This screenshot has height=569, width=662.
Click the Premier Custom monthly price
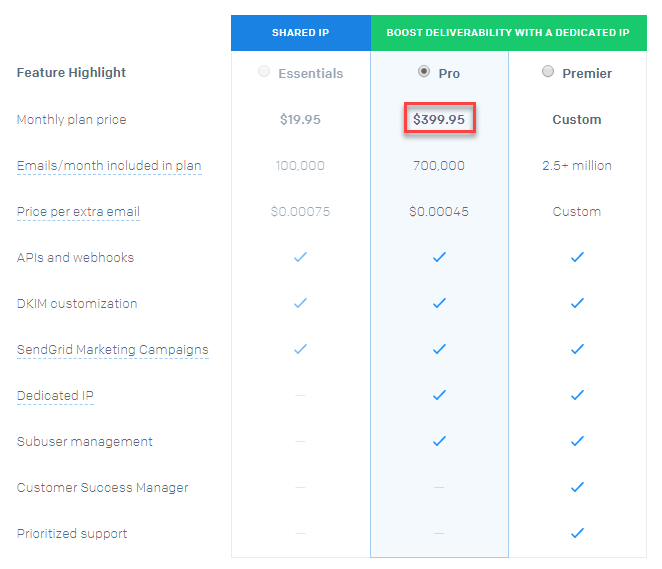(x=577, y=119)
